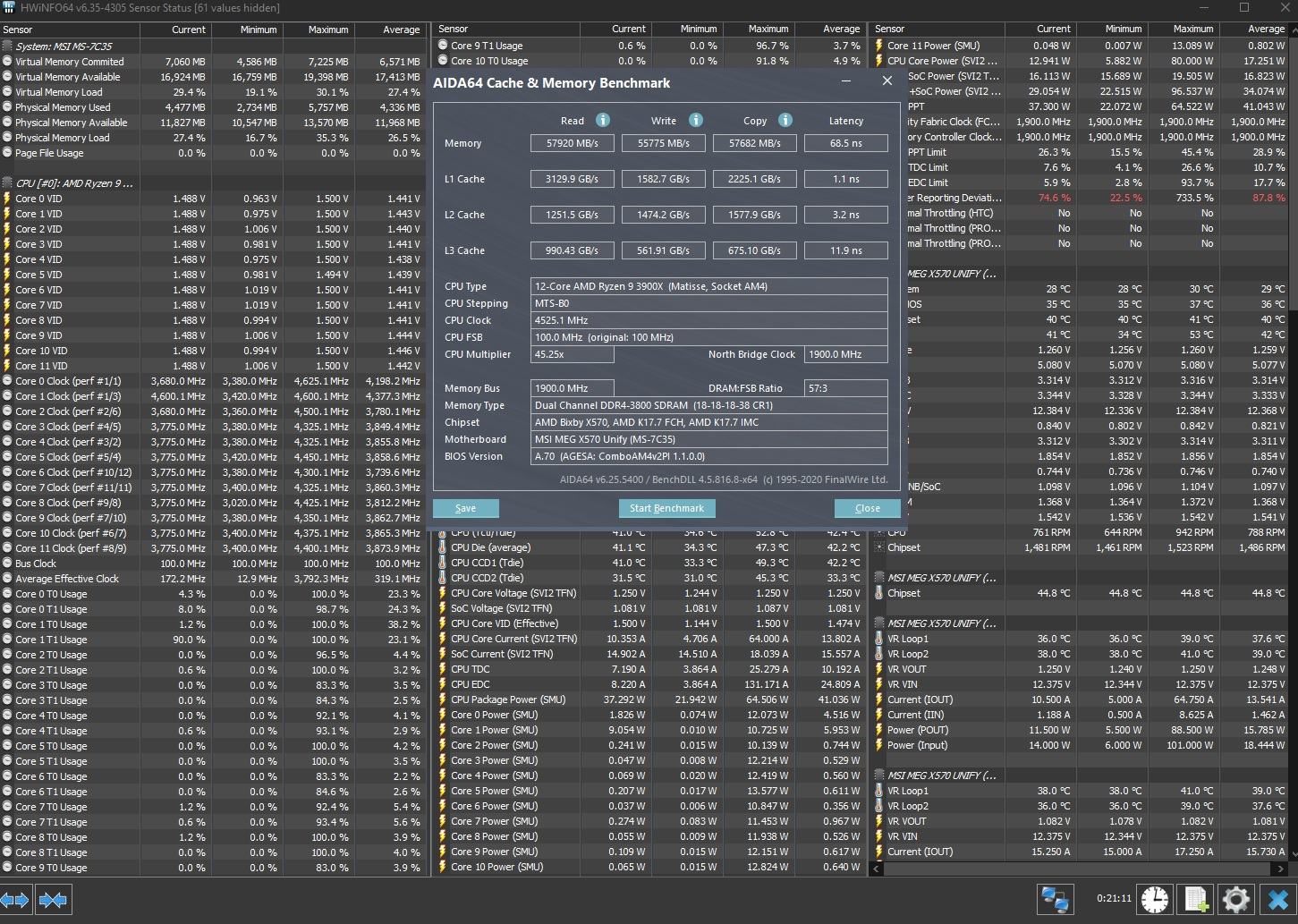The image size is (1298, 924).
Task: Select the Physical Memory Load row
Action: (213, 138)
